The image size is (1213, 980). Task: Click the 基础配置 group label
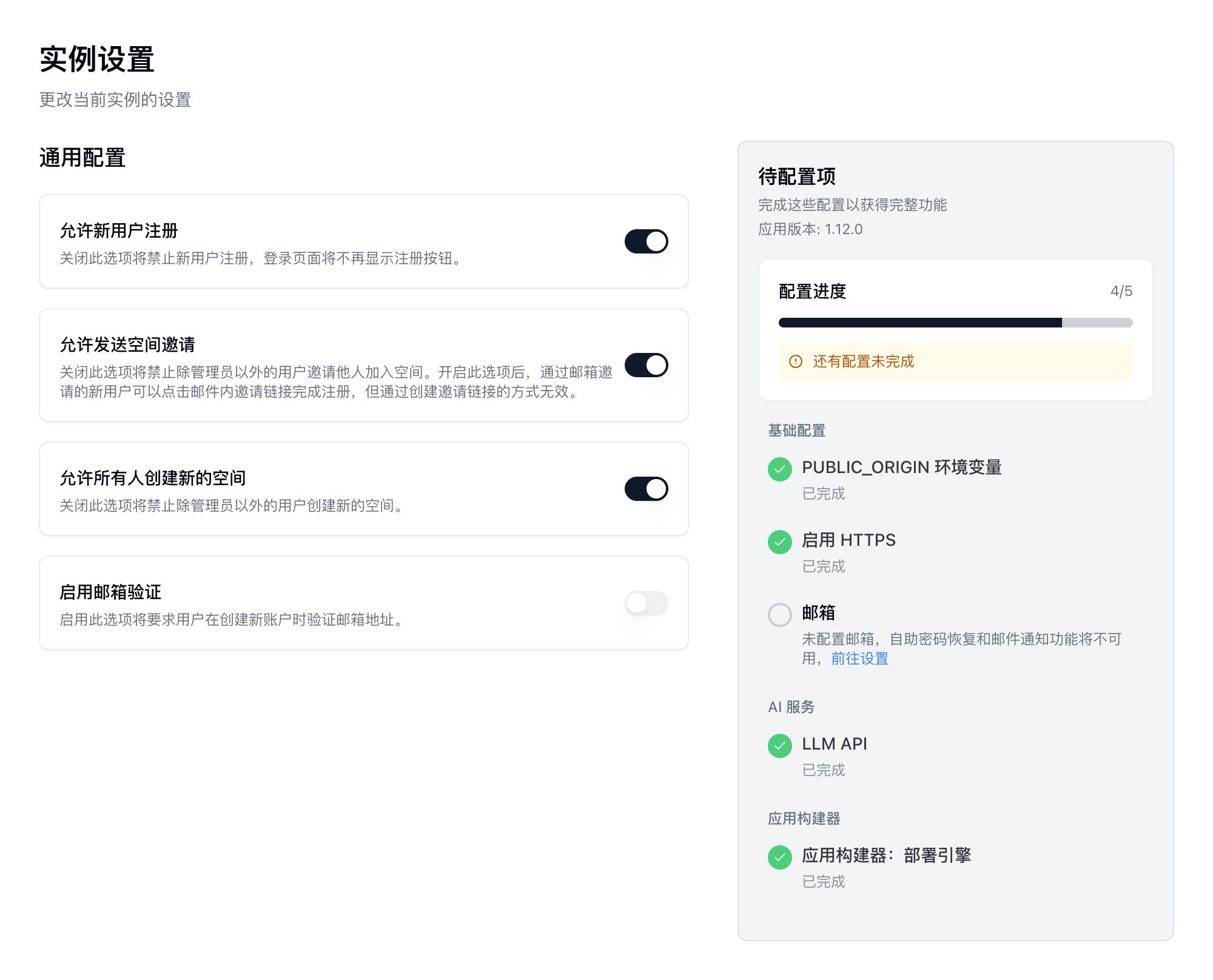[x=797, y=431]
